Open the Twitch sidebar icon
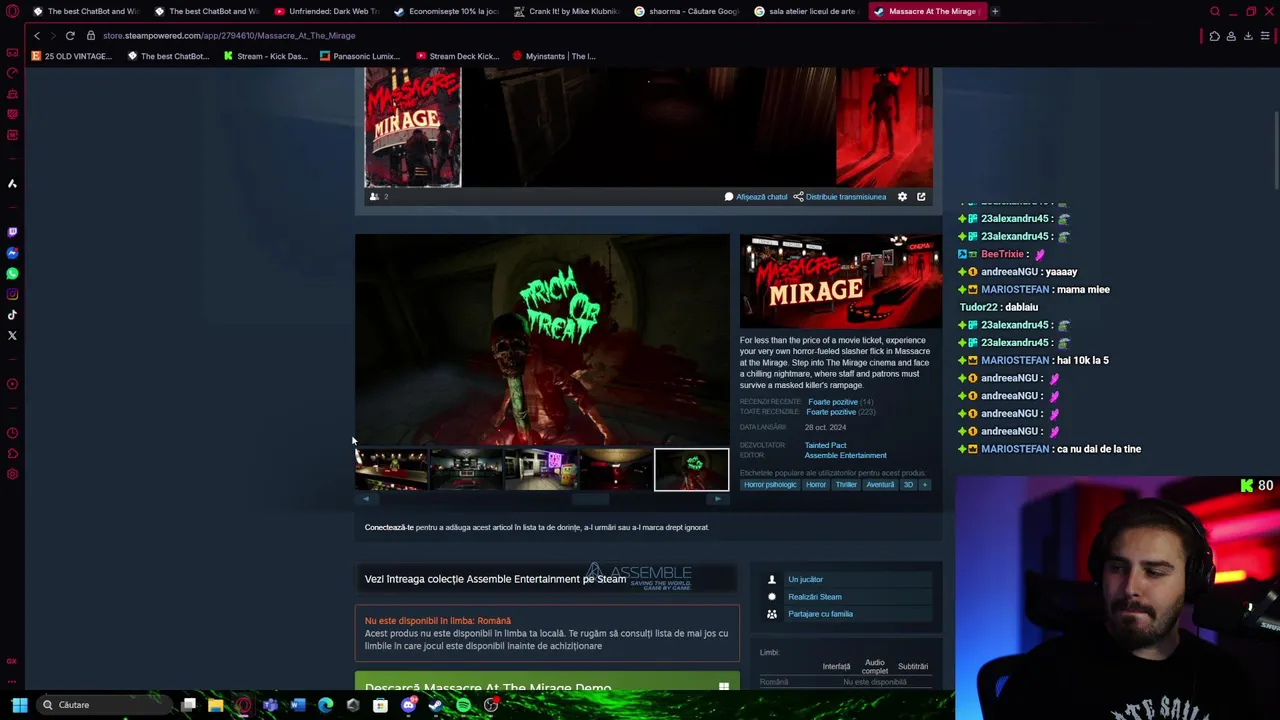The width and height of the screenshot is (1280, 720). 12,232
